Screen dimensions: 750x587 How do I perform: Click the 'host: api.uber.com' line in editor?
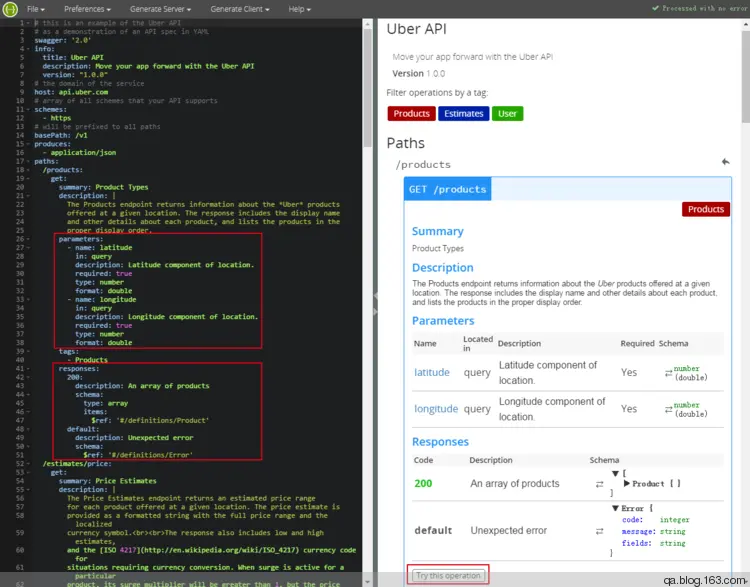click(x=71, y=92)
